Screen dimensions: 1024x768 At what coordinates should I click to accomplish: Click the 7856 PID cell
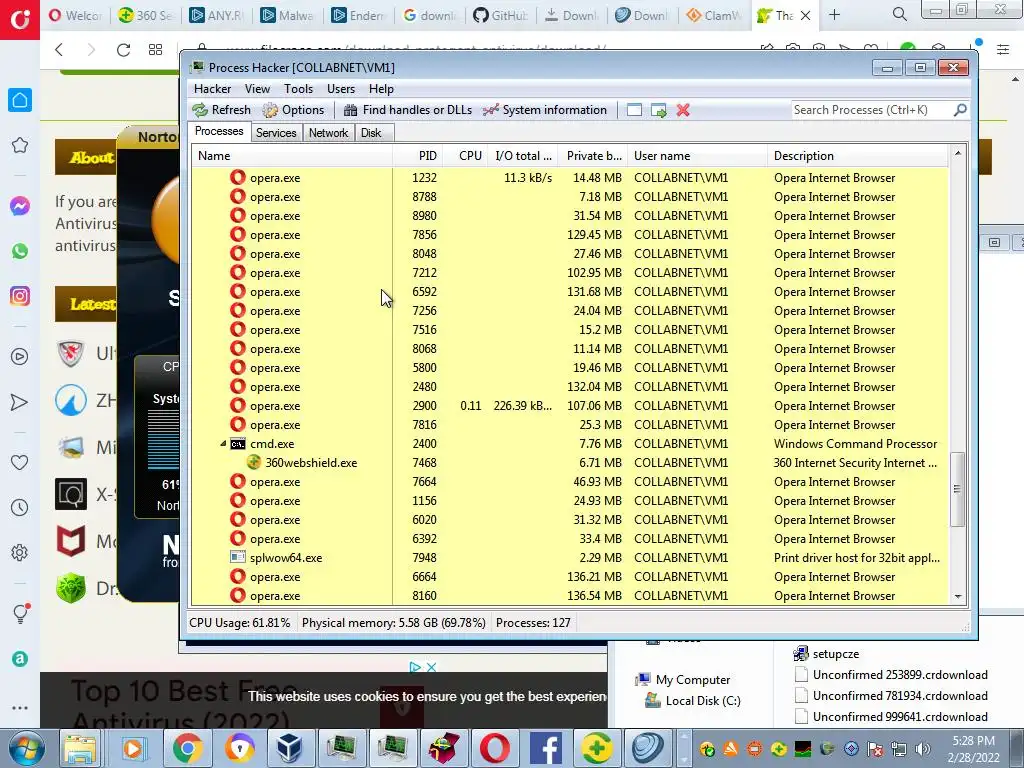424,234
